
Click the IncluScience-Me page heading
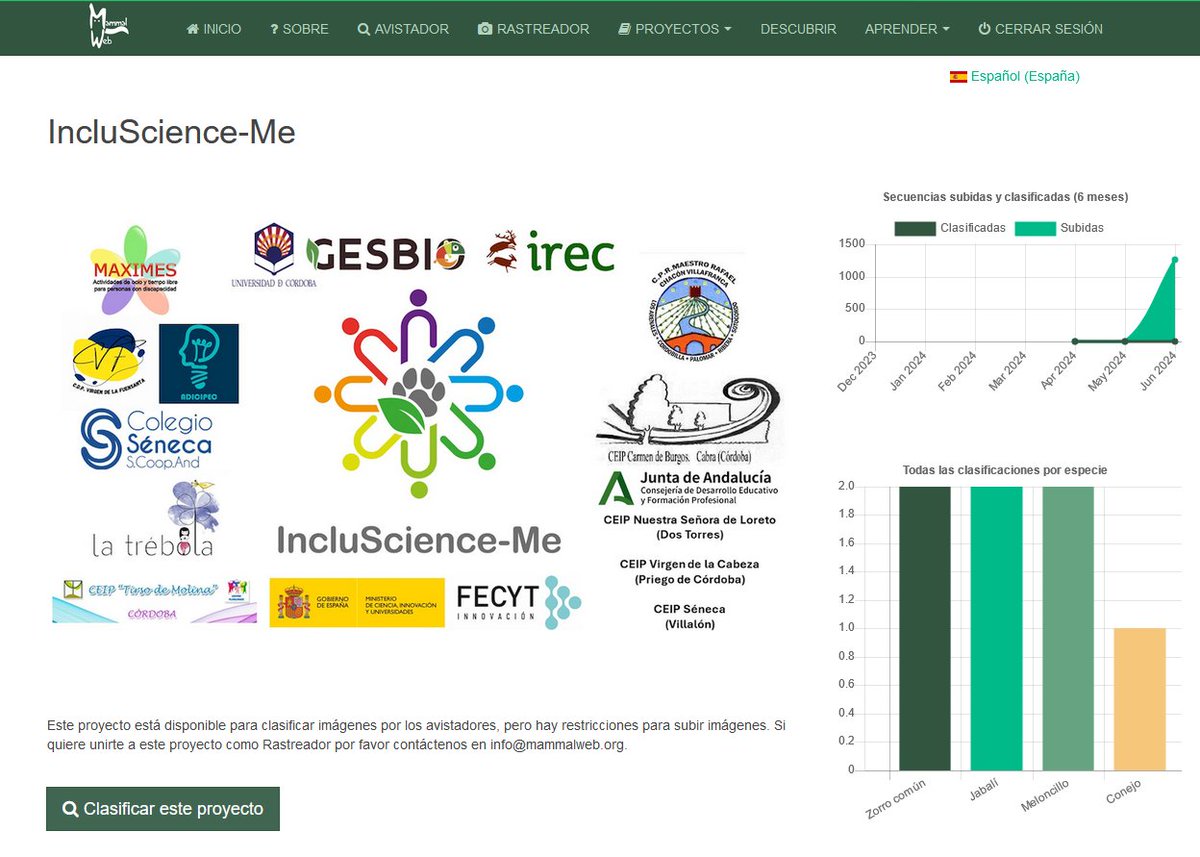pyautogui.click(x=172, y=132)
